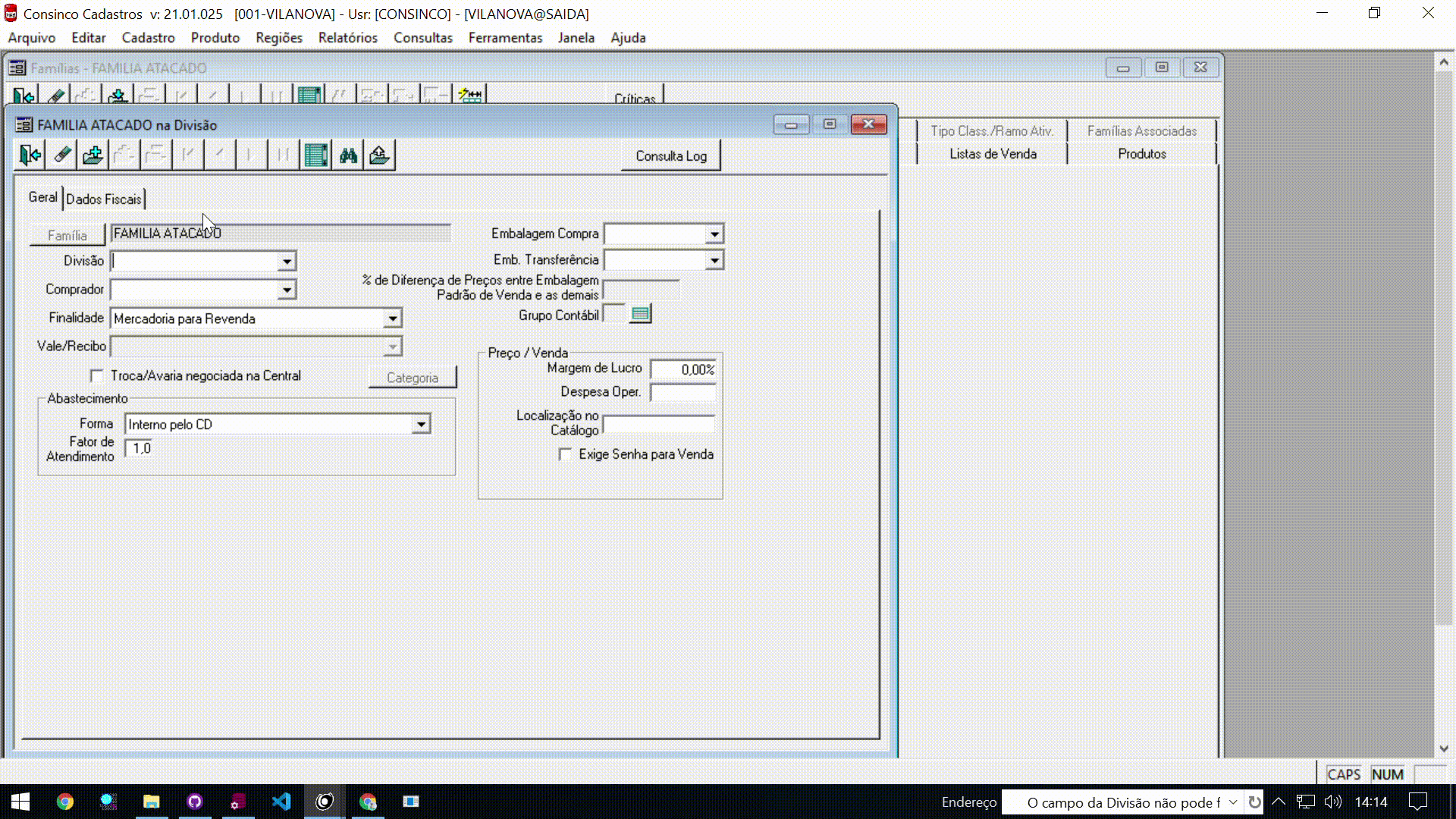Viewport: 1456px width, 819px height.
Task: Open Visual Studio Code from taskbar
Action: (x=281, y=802)
